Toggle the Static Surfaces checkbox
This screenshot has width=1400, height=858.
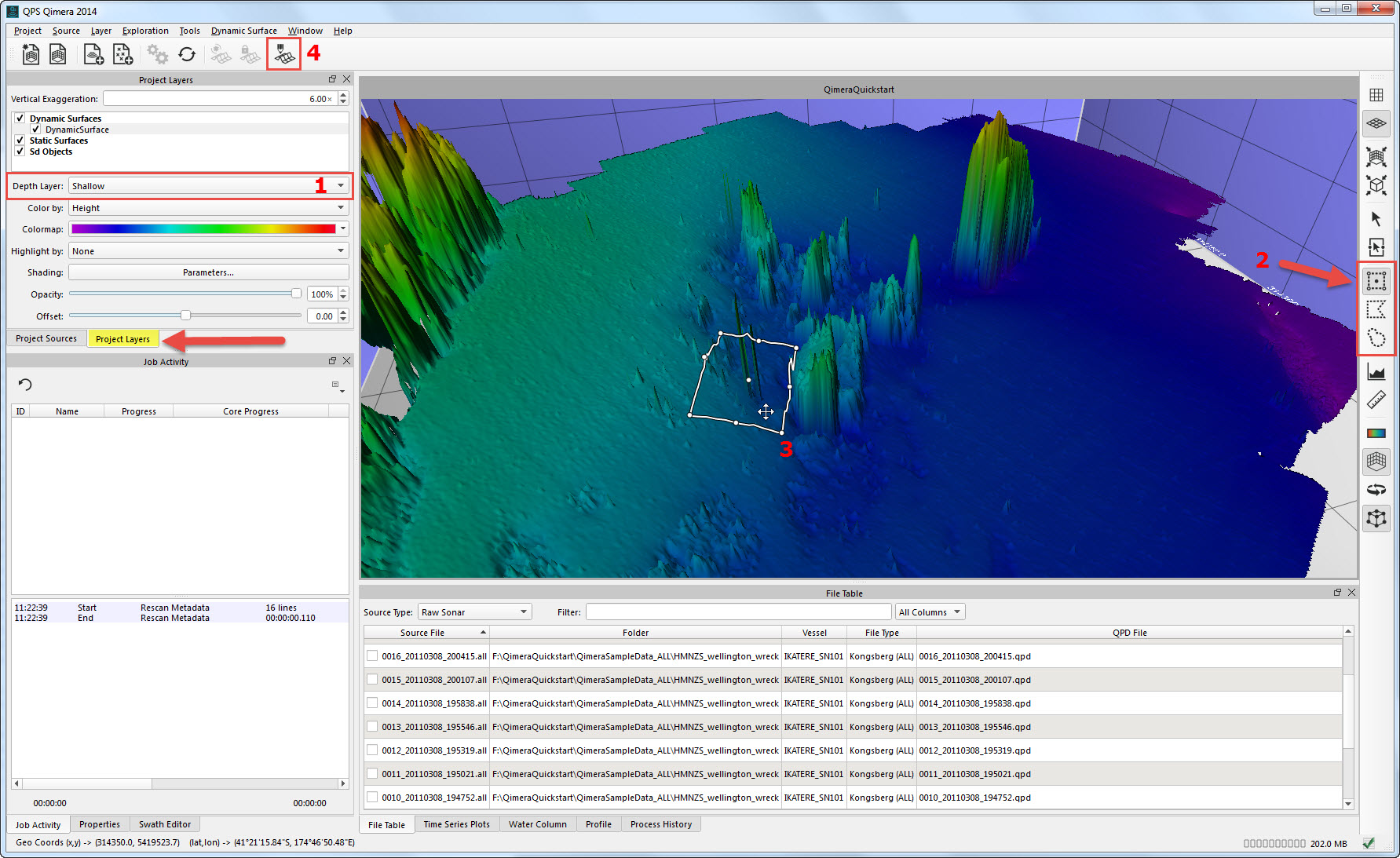pyautogui.click(x=20, y=141)
